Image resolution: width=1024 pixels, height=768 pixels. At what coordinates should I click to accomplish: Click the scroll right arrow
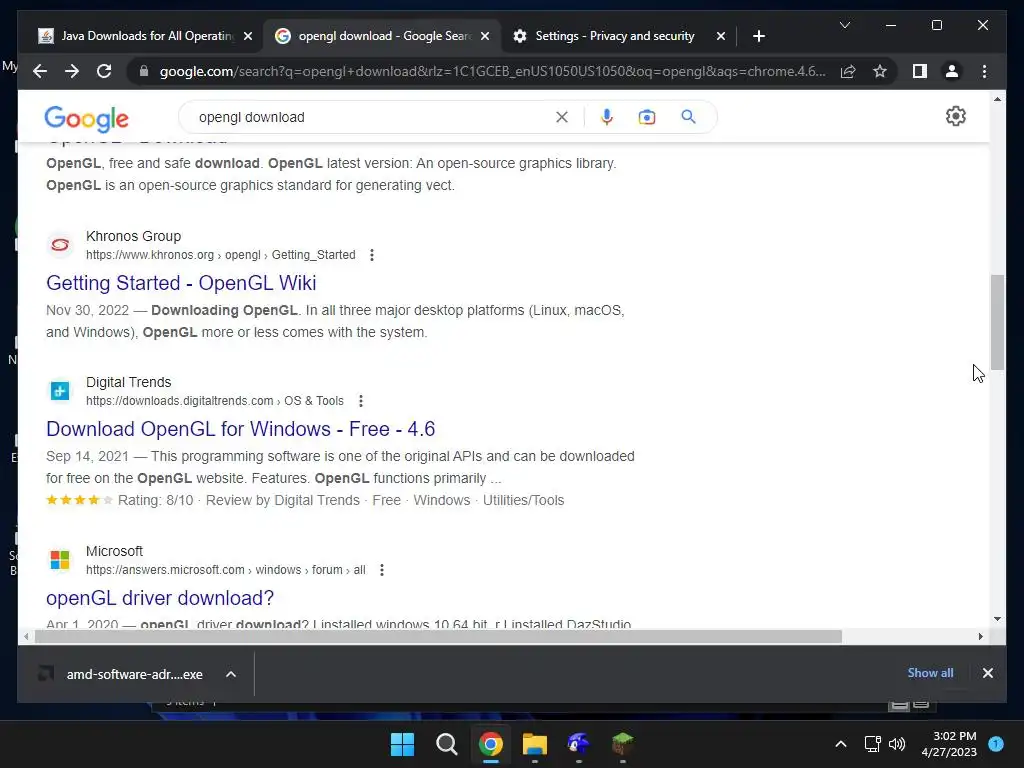(980, 636)
